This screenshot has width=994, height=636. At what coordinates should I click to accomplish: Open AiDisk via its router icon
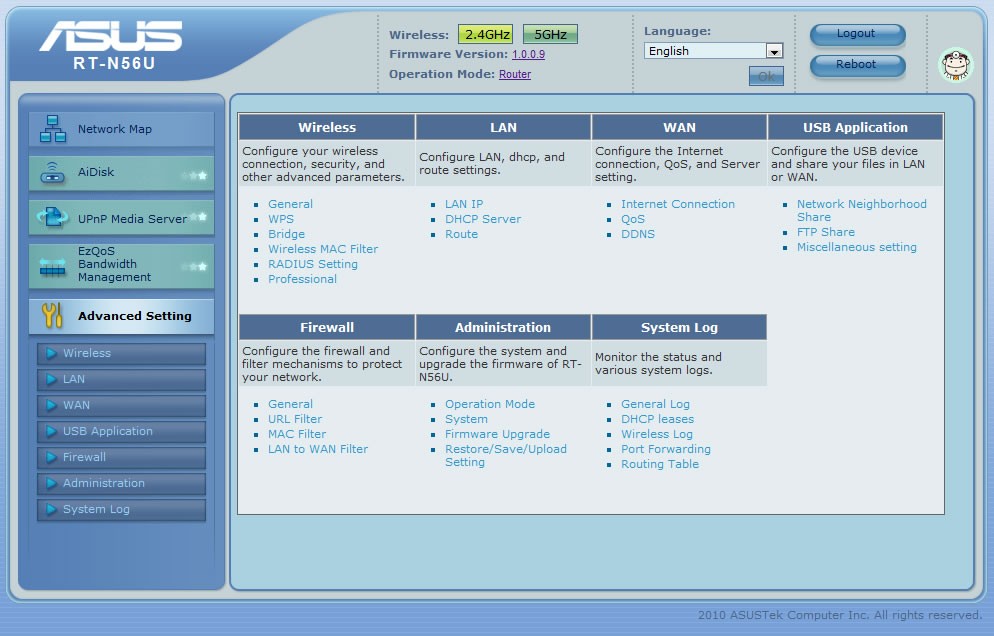tap(53, 172)
